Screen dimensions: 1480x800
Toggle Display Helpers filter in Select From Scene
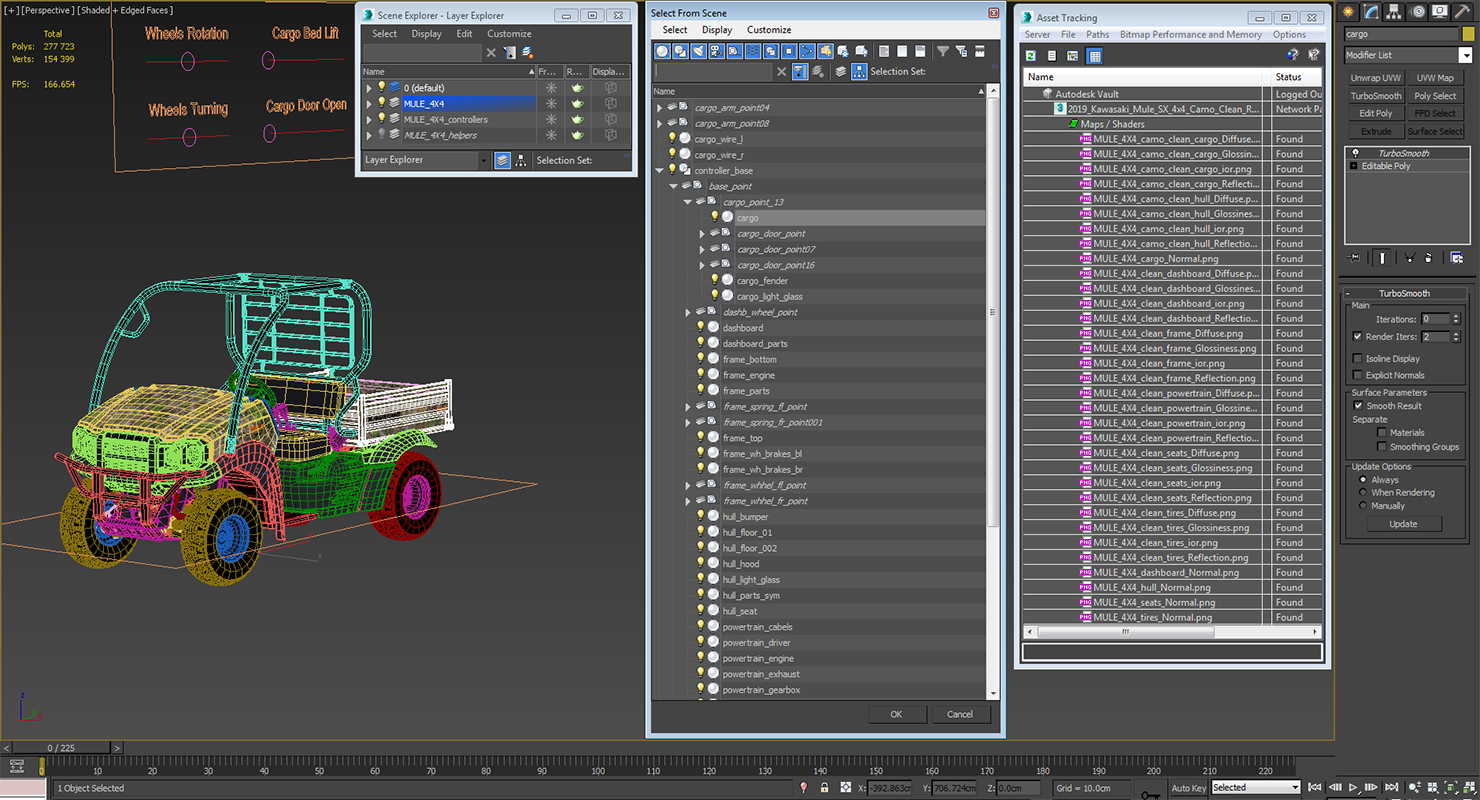pos(735,51)
